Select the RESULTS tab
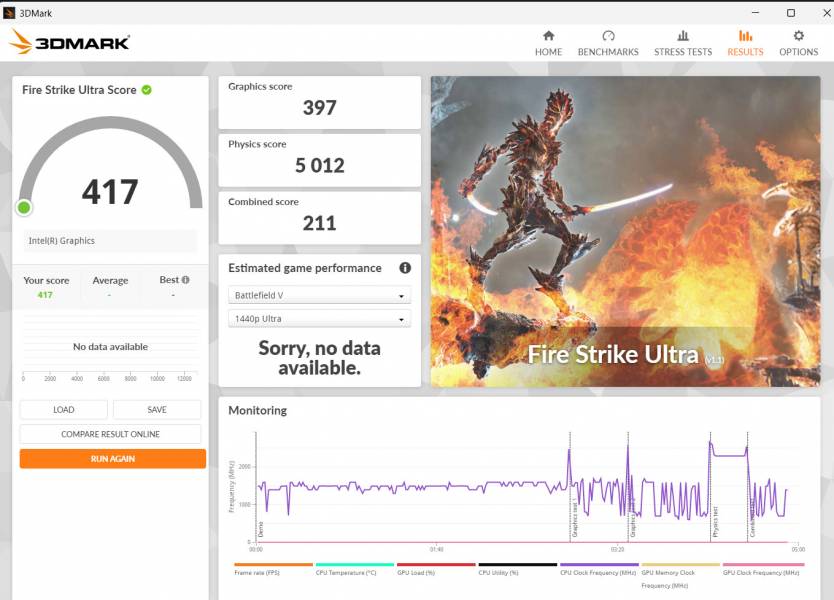This screenshot has width=834, height=600. 745,44
